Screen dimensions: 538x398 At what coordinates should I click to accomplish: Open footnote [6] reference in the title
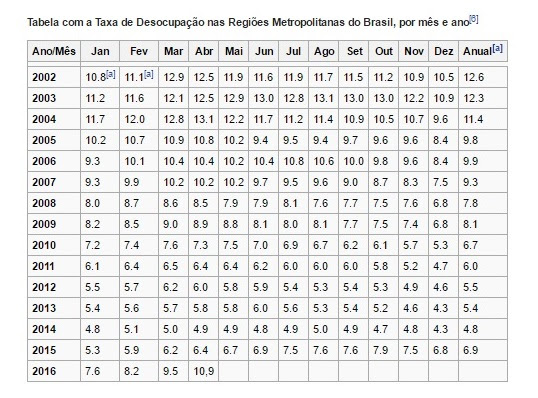473,19
